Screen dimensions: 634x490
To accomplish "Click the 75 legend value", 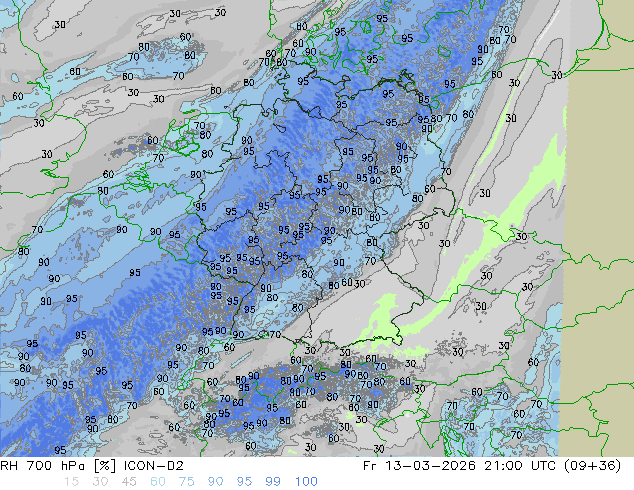I will pos(186,482).
